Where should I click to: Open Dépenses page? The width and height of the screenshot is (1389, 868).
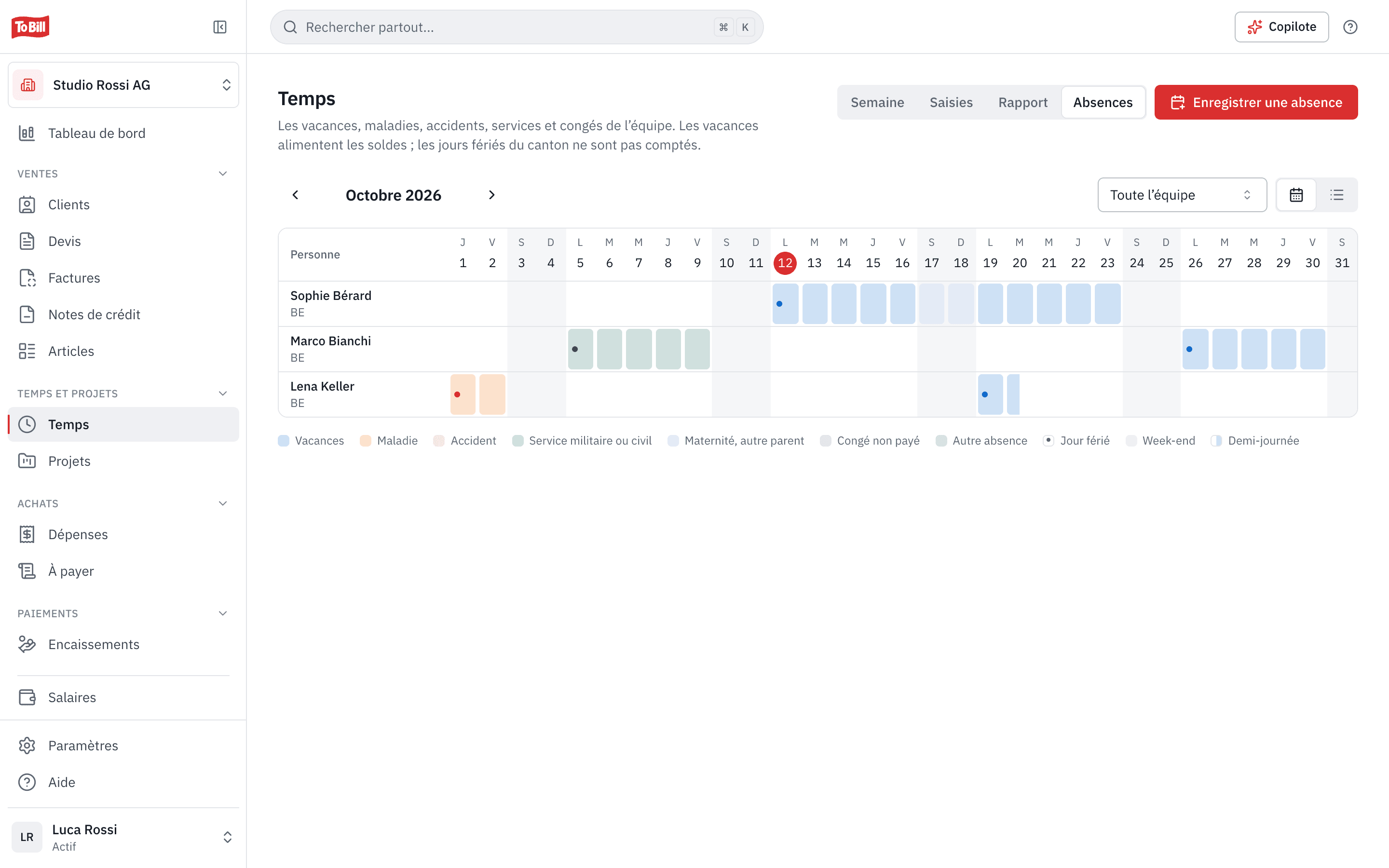123,534
